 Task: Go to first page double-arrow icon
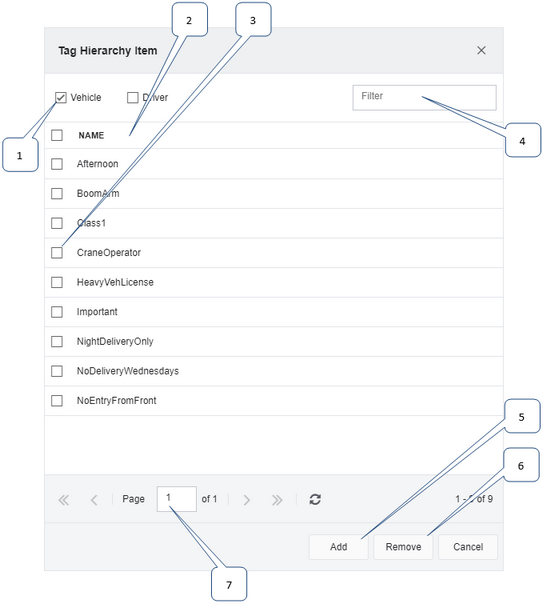click(64, 500)
